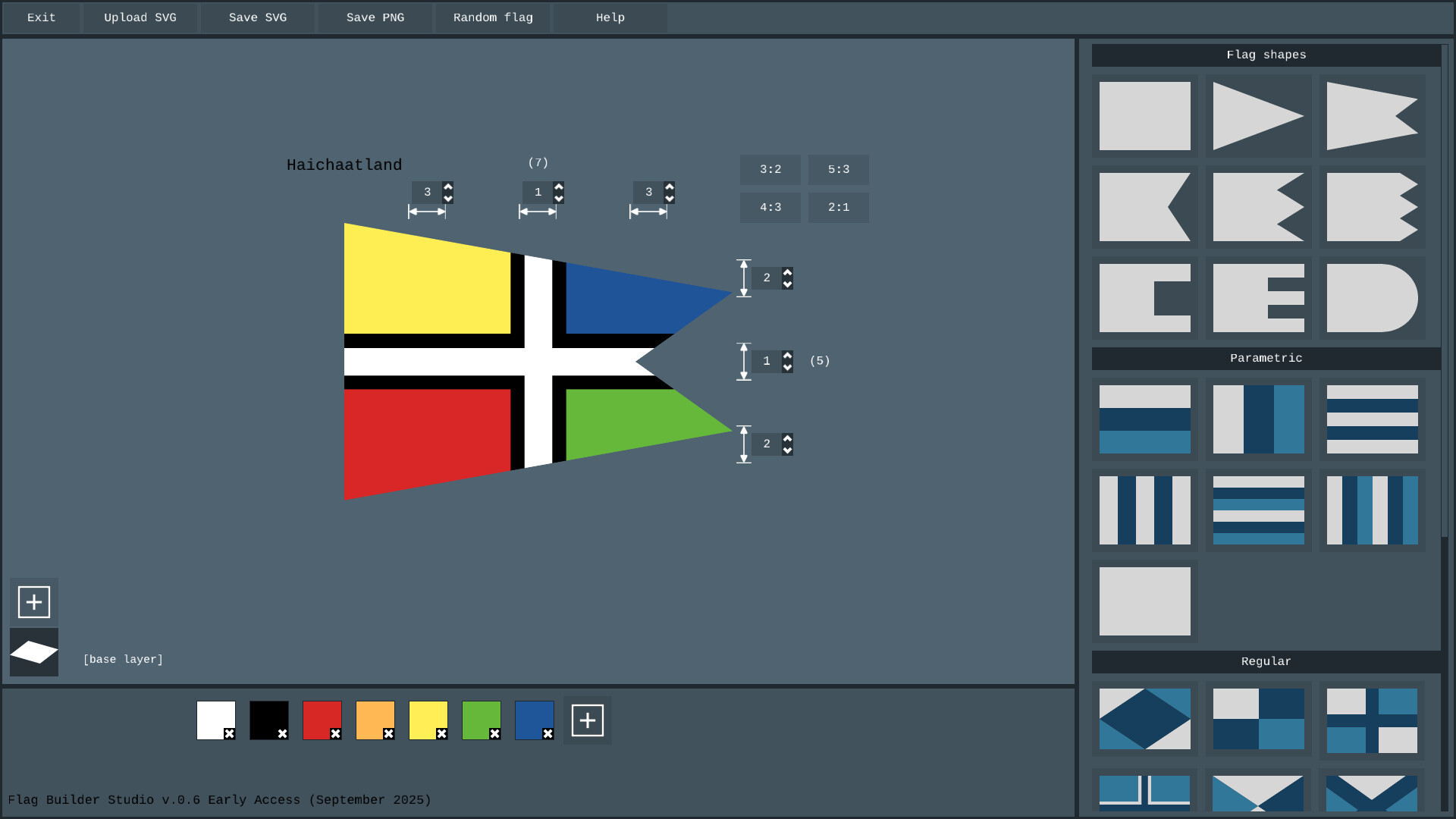Open the Random flag menu
Viewport: 1456px width, 819px height.
coord(492,17)
